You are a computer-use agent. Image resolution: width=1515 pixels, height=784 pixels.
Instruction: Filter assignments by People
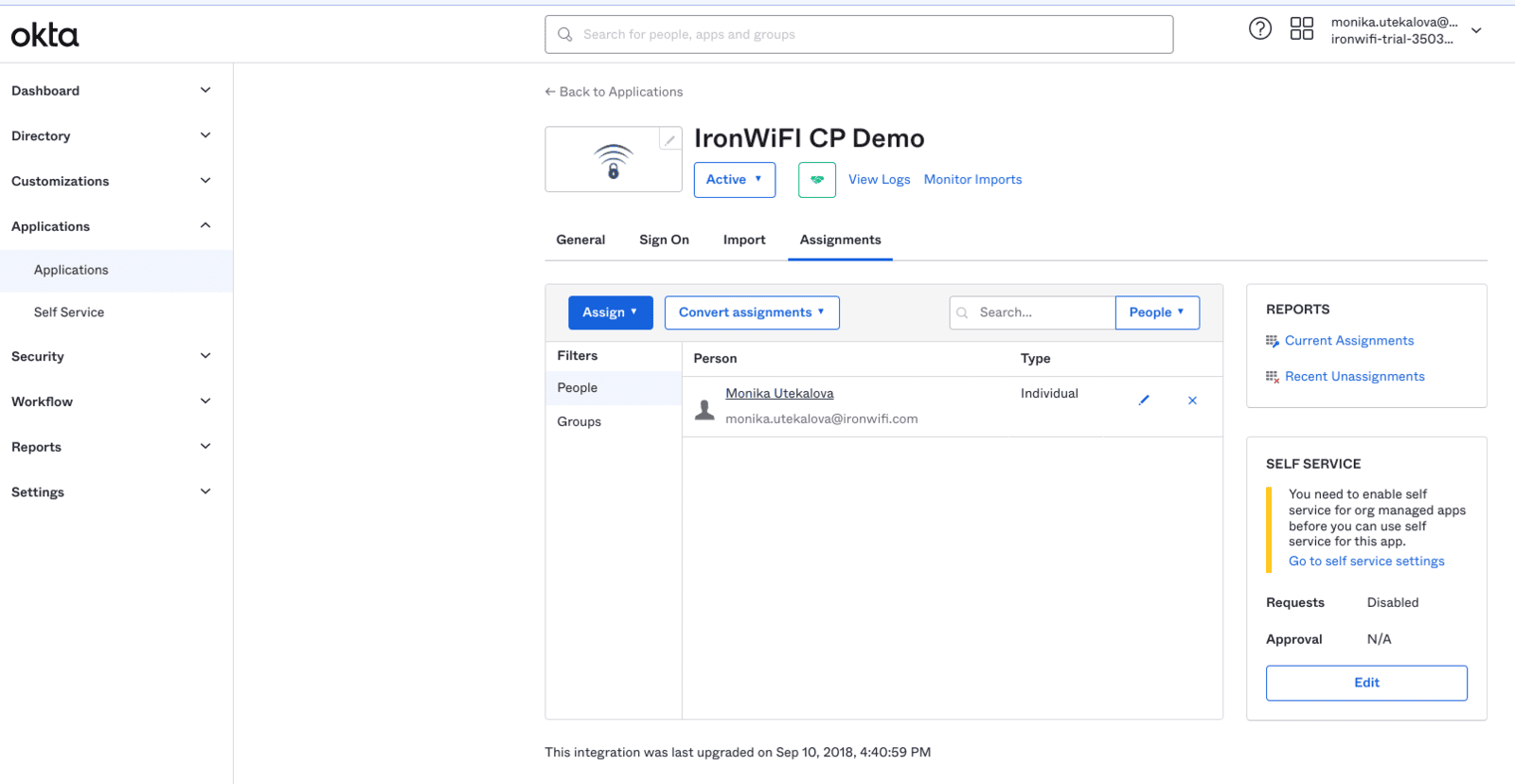[614, 388]
